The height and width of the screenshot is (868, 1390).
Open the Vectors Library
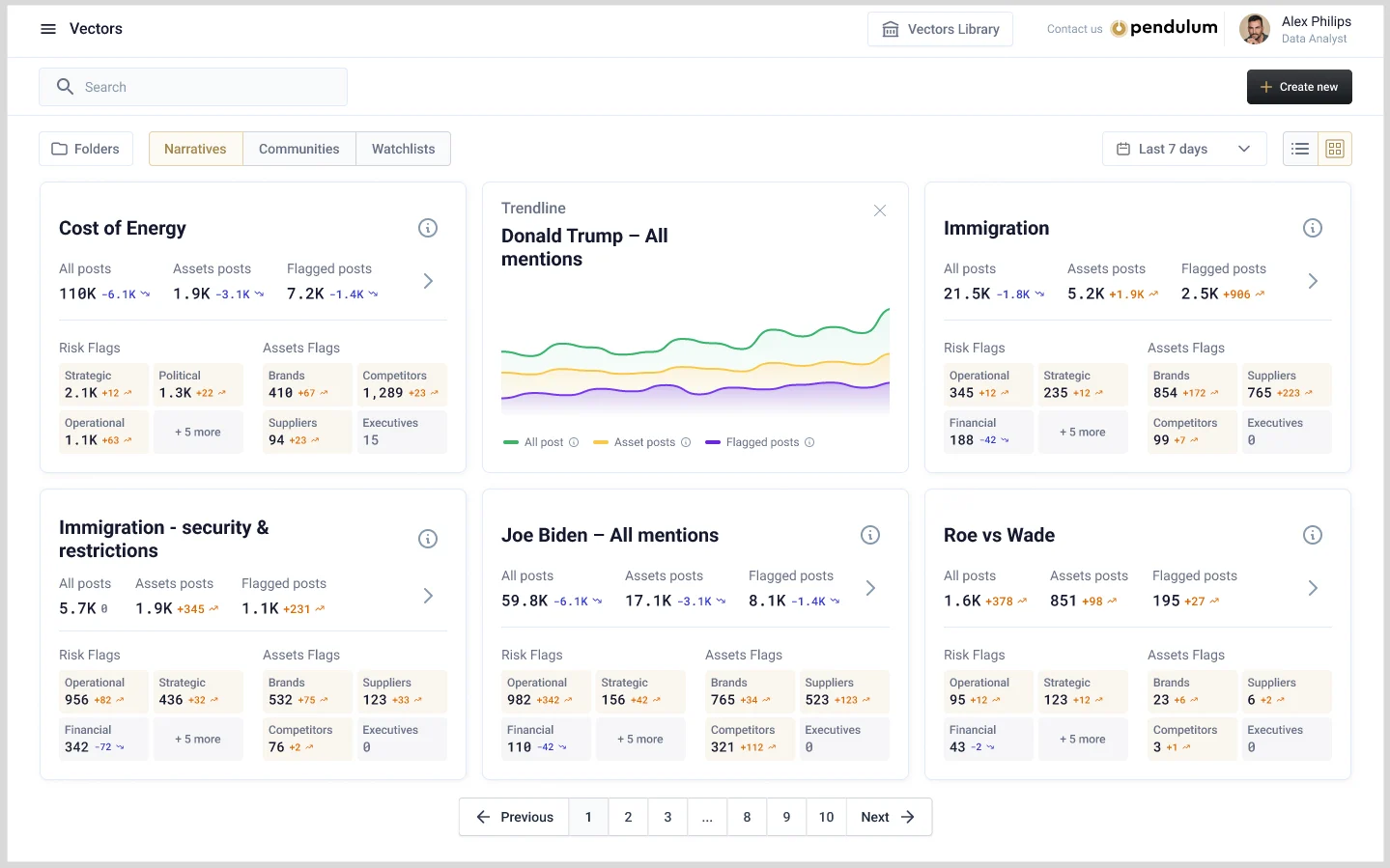[x=939, y=29]
